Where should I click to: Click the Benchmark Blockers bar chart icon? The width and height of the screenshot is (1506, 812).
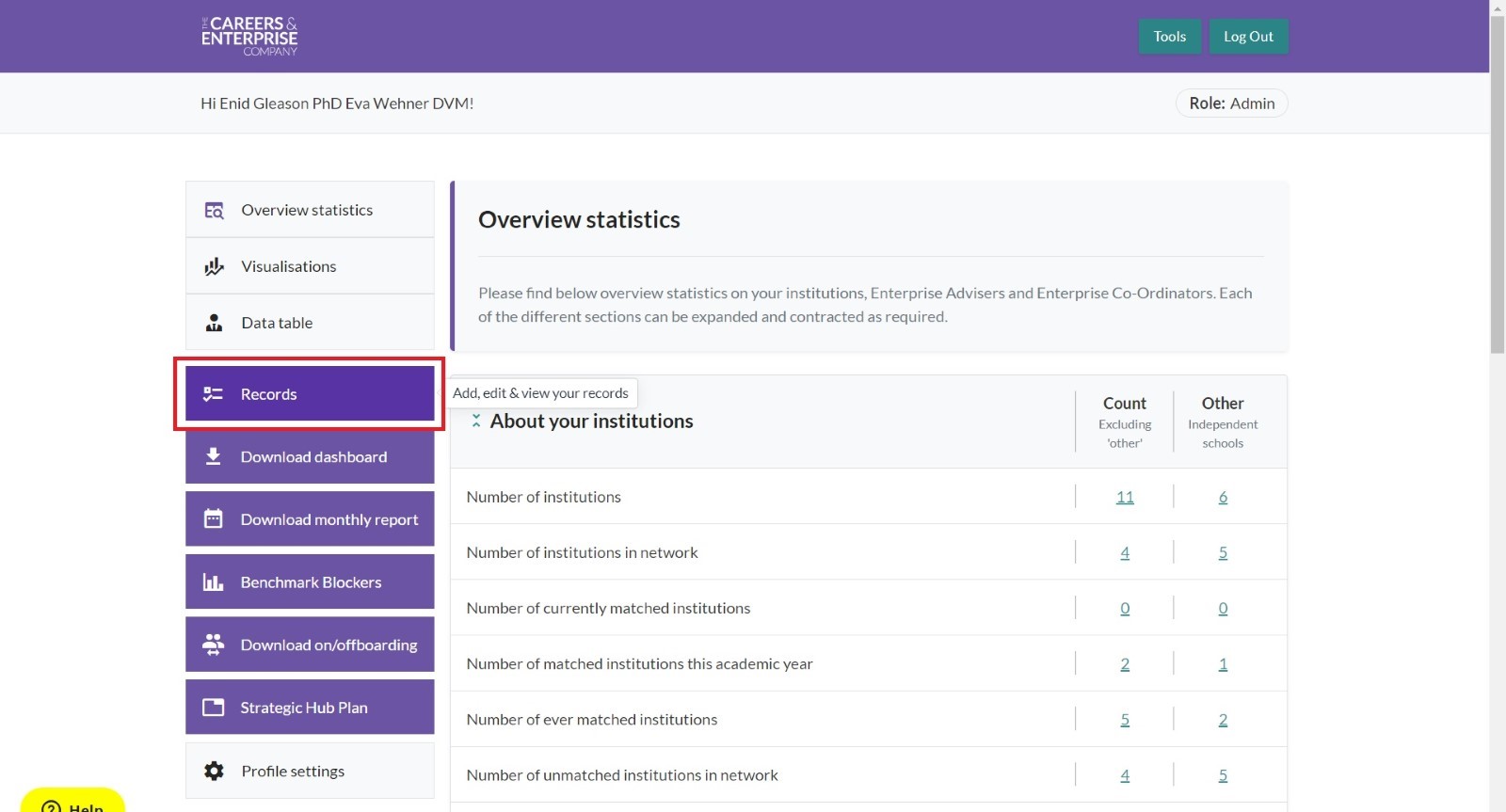pos(213,582)
